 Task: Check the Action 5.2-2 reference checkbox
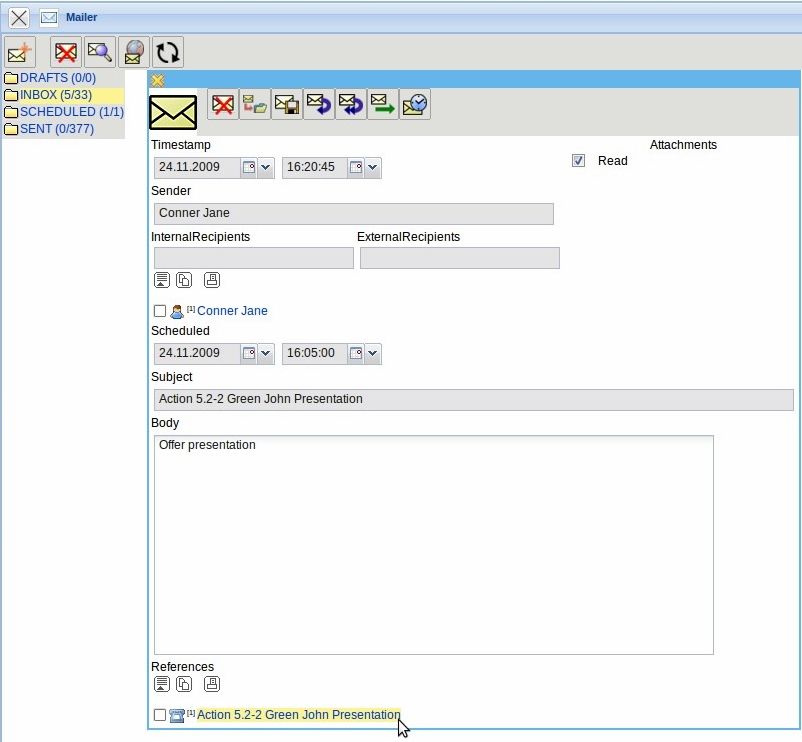pos(160,715)
